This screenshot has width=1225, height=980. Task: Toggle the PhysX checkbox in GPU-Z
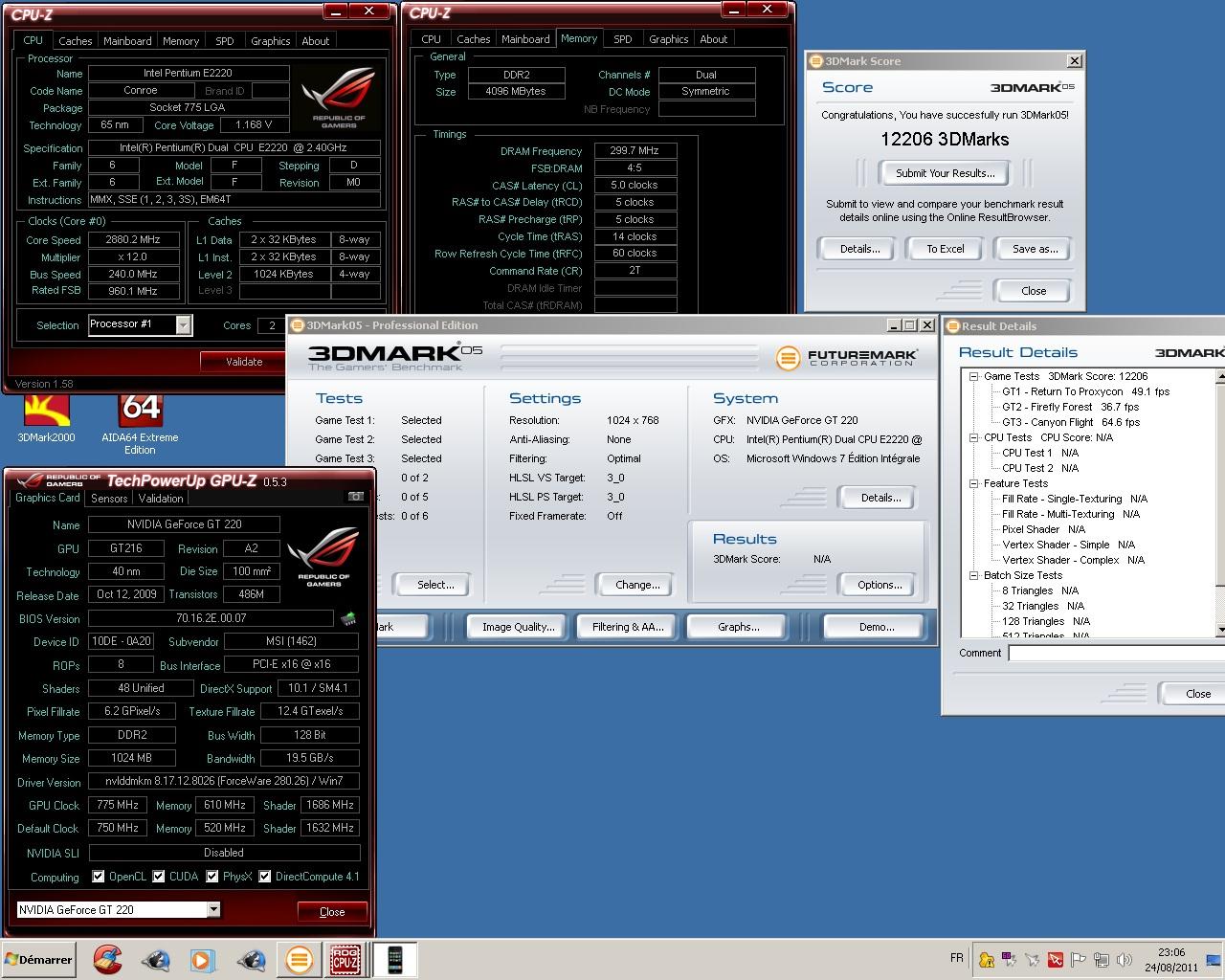tap(212, 876)
